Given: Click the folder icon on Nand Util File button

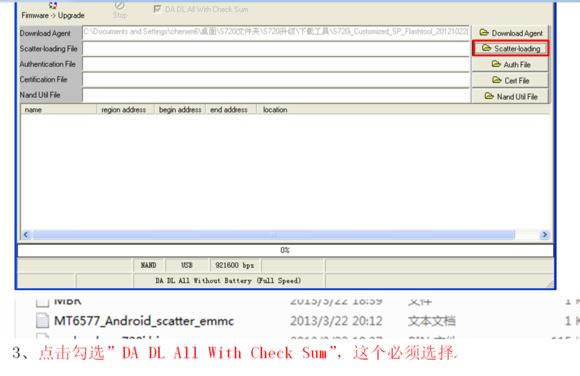Looking at the screenshot, I should [x=489, y=96].
